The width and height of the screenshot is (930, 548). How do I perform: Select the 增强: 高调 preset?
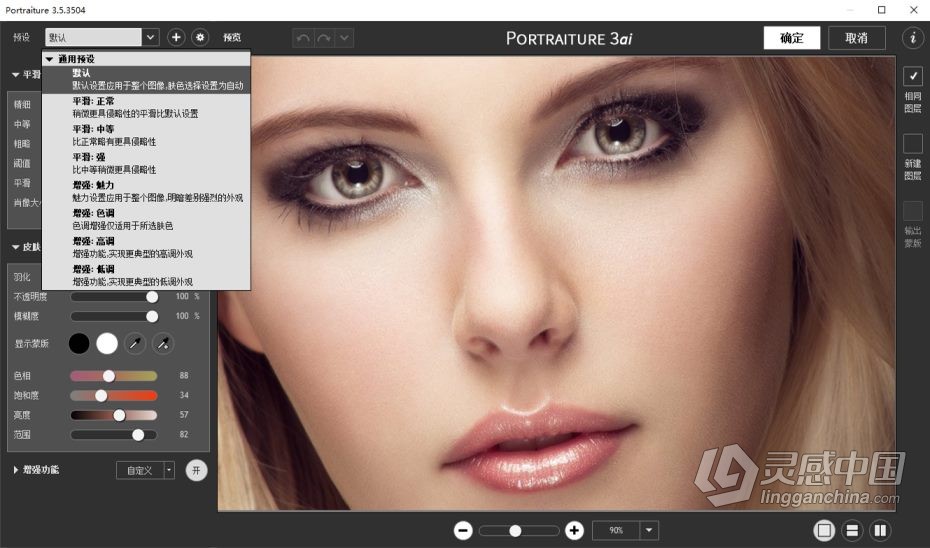146,247
